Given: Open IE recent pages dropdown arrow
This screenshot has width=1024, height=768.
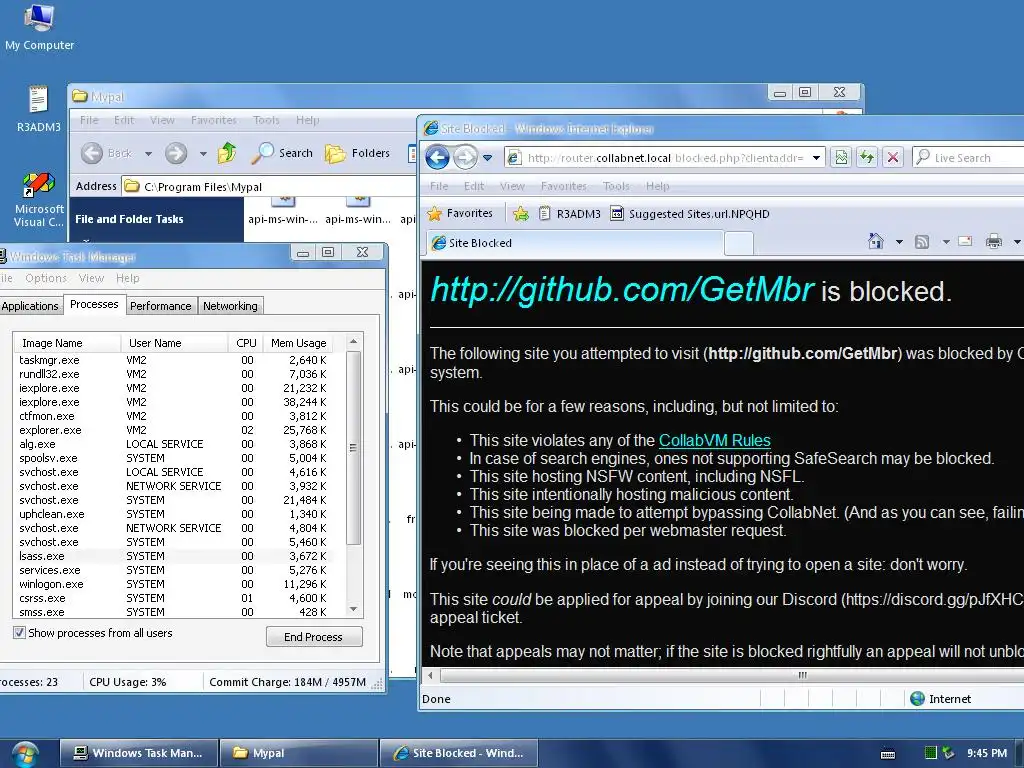Looking at the screenshot, I should point(487,157).
